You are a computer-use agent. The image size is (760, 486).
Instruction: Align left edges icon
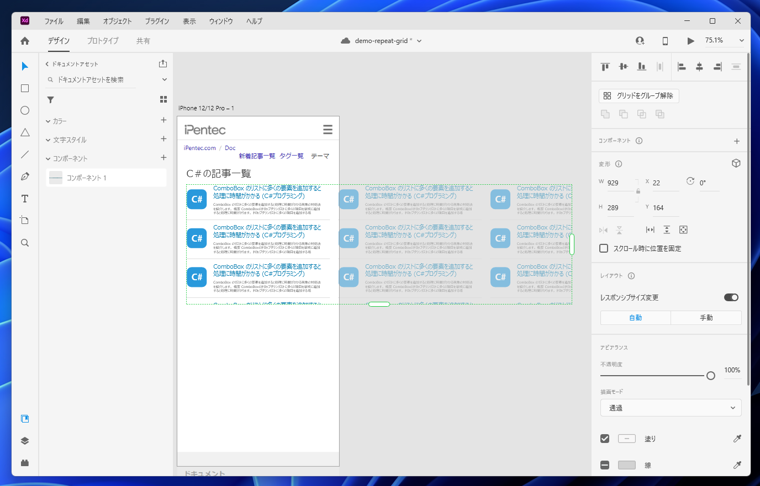click(681, 66)
